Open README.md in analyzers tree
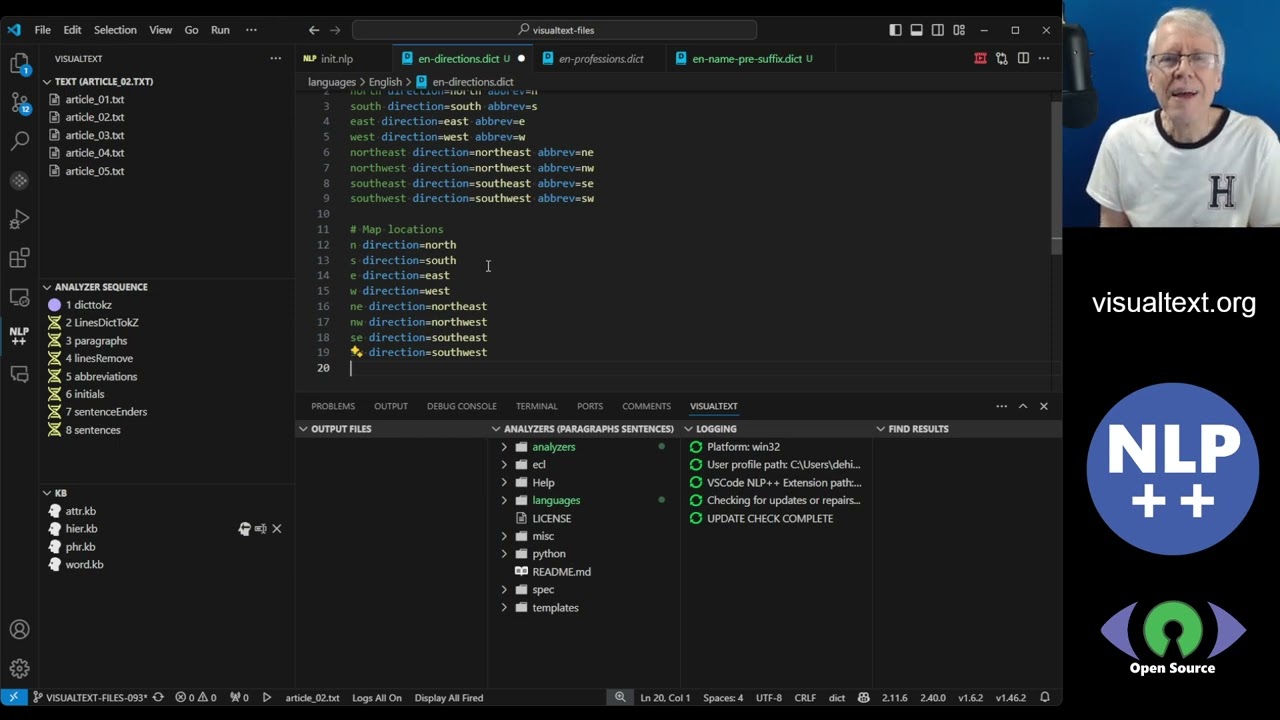The width and height of the screenshot is (1280, 720). tap(561, 572)
